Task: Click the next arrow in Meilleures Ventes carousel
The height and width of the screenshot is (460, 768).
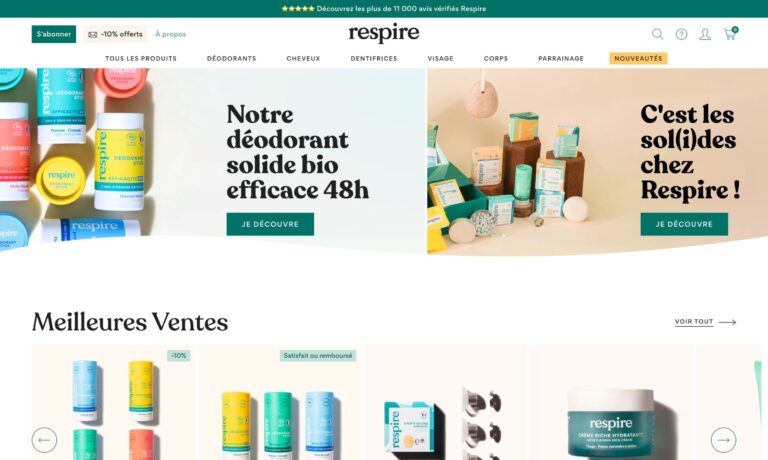Action: pos(723,440)
